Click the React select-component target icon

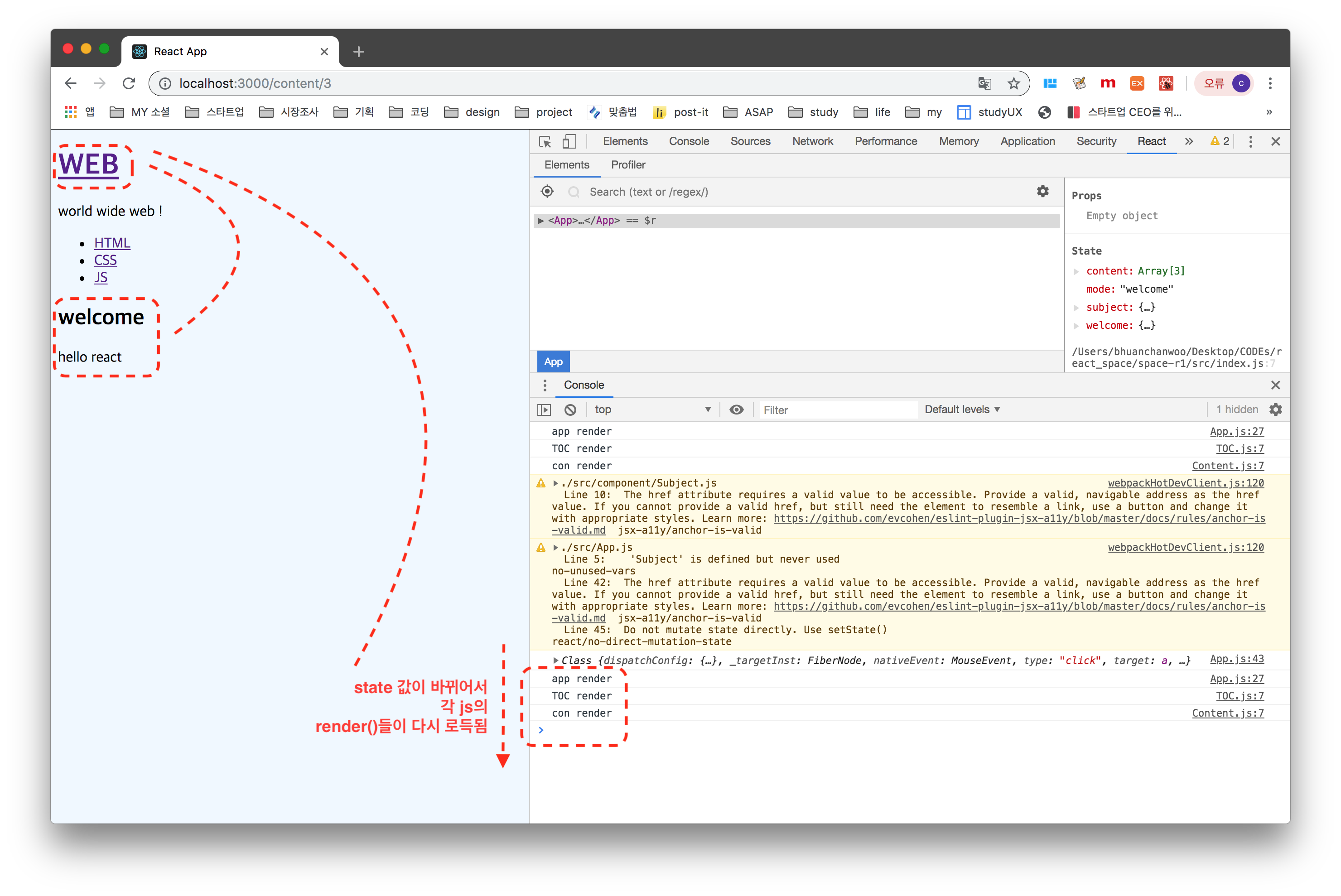[547, 192]
